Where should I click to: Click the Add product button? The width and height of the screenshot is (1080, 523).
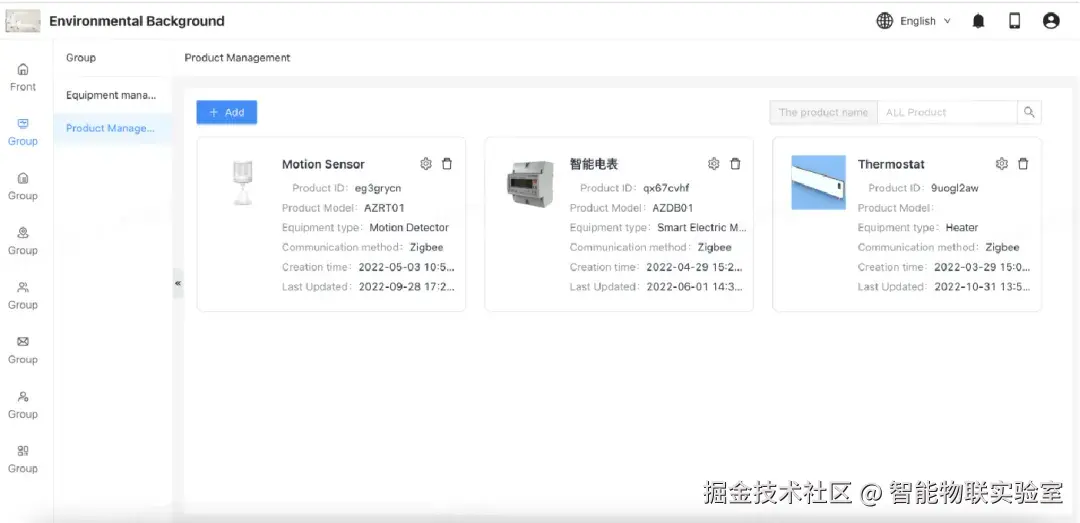tap(227, 112)
